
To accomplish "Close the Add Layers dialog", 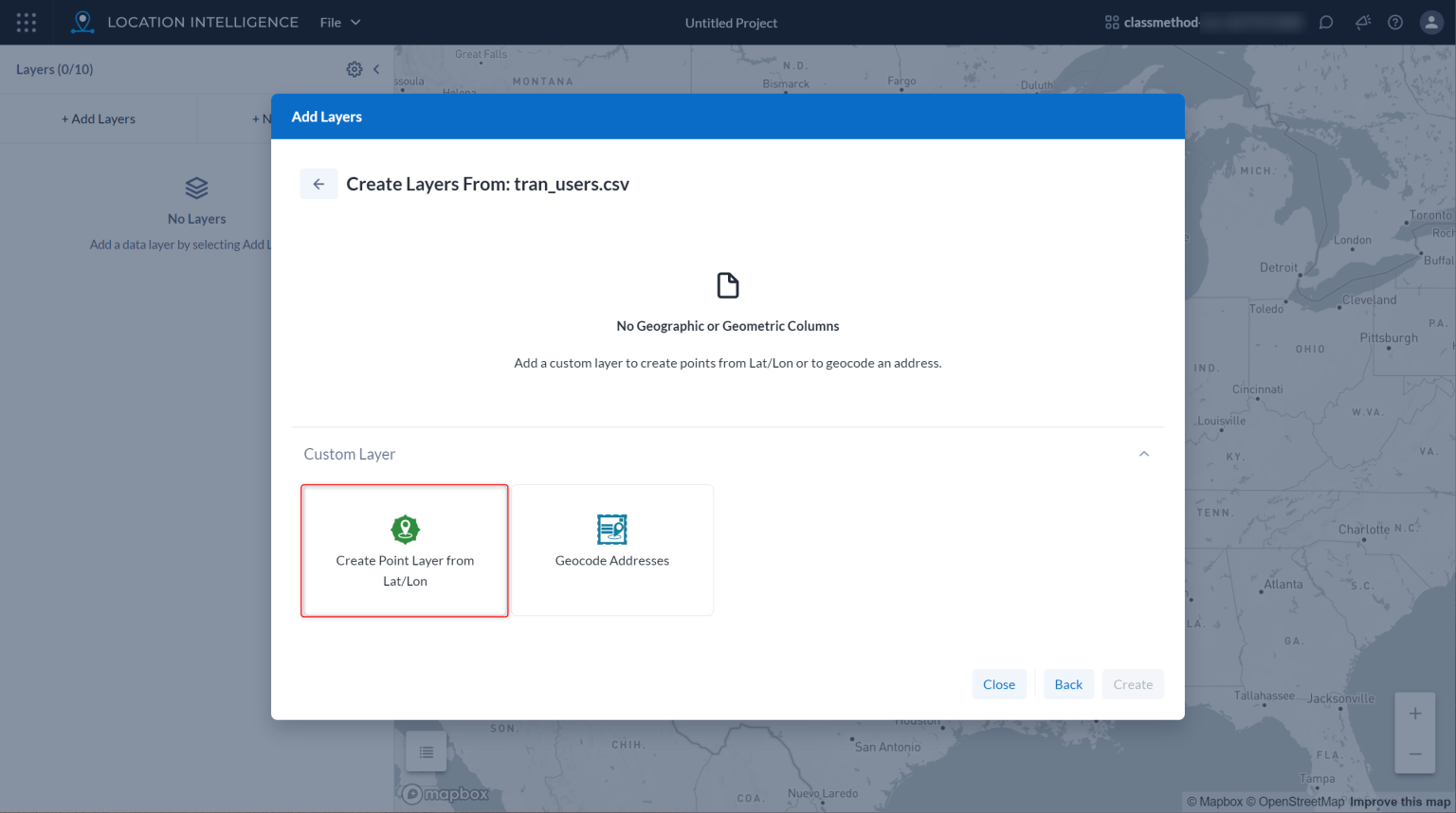I will [999, 683].
